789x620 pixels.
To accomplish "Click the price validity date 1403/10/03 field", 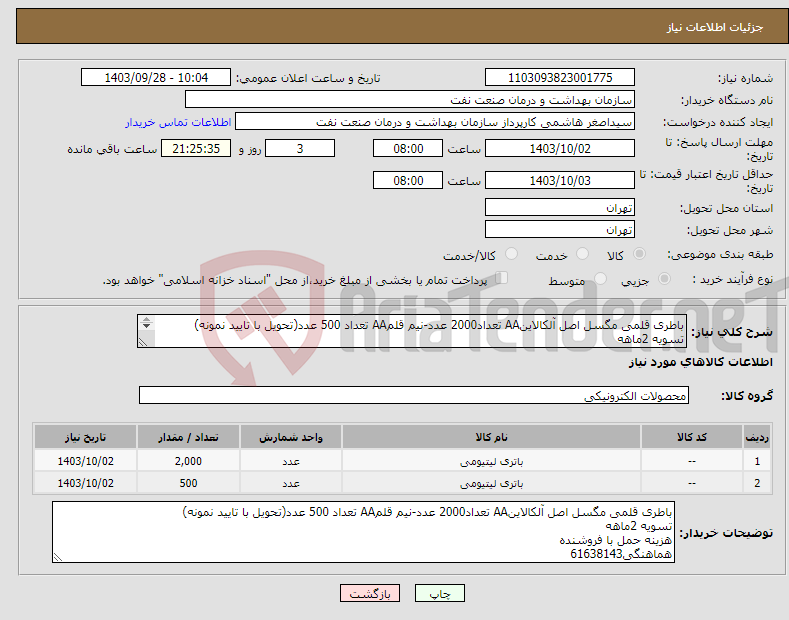I will coord(560,180).
